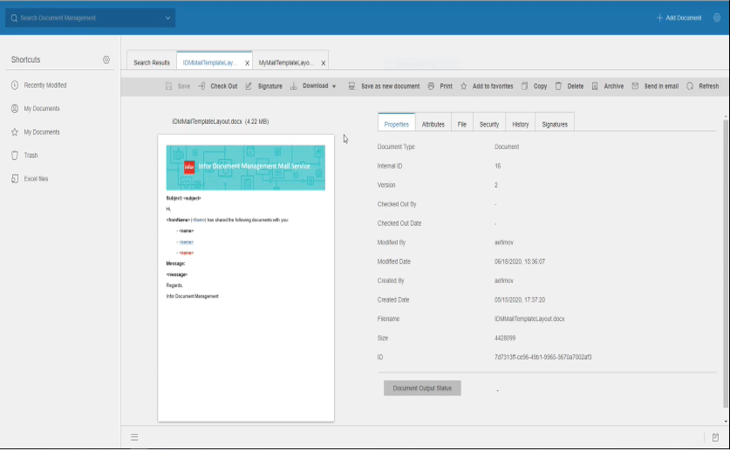Viewport: 730px width, 450px height.
Task: Click the Signature pen icon
Action: pyautogui.click(x=249, y=86)
